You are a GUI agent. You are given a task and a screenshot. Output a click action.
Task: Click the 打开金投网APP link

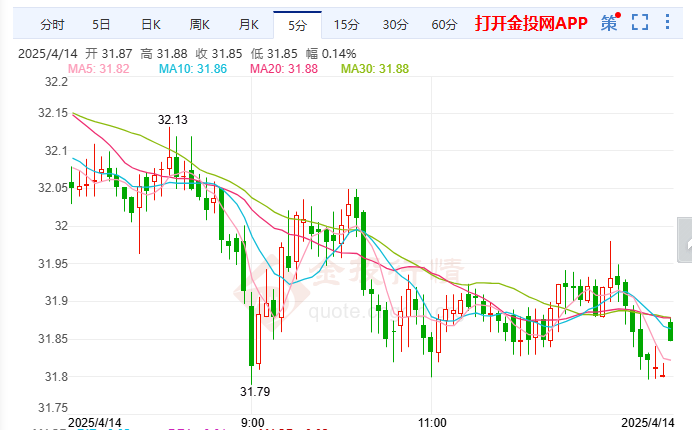click(531, 23)
